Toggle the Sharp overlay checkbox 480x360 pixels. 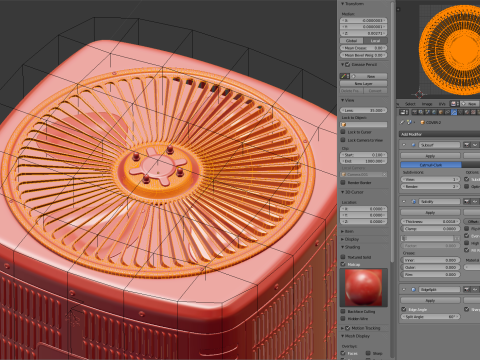pos(368,353)
